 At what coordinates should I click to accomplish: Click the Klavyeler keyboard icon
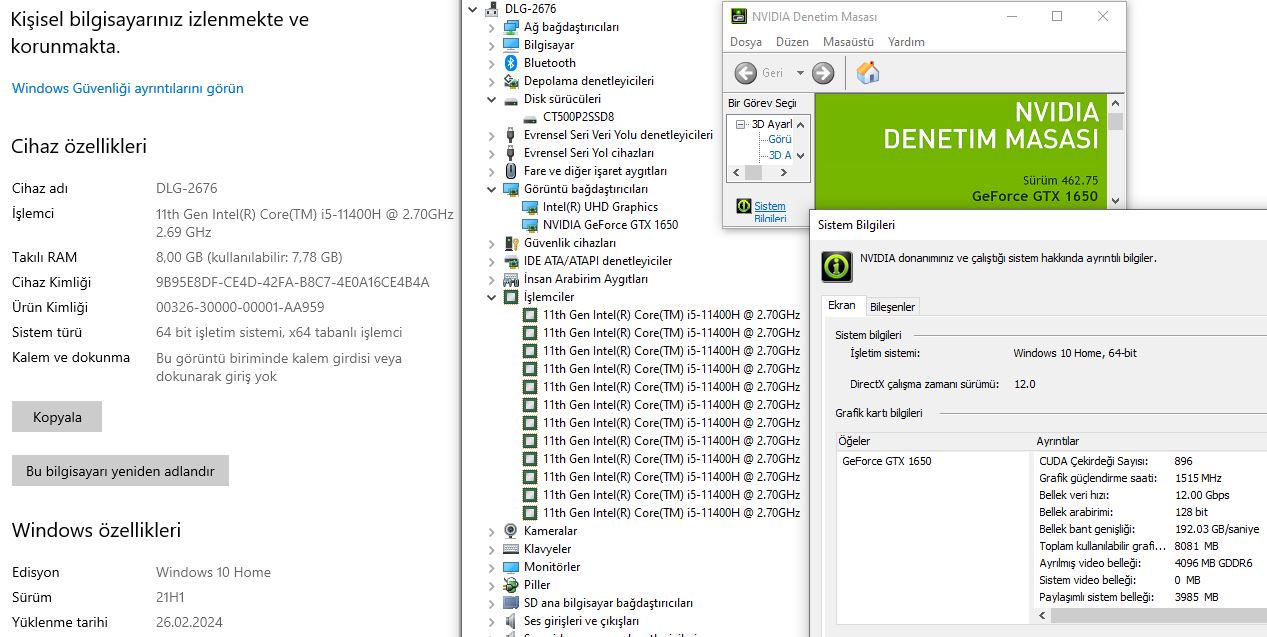(511, 549)
